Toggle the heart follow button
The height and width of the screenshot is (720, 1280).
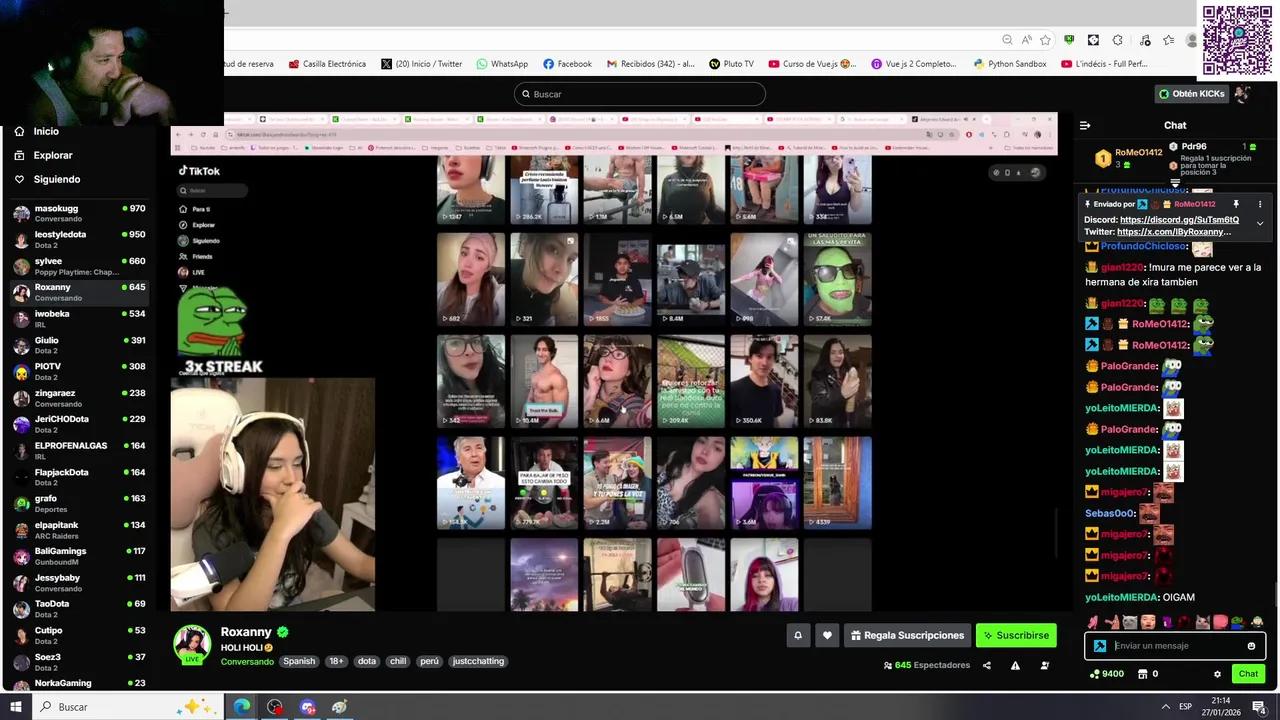827,635
